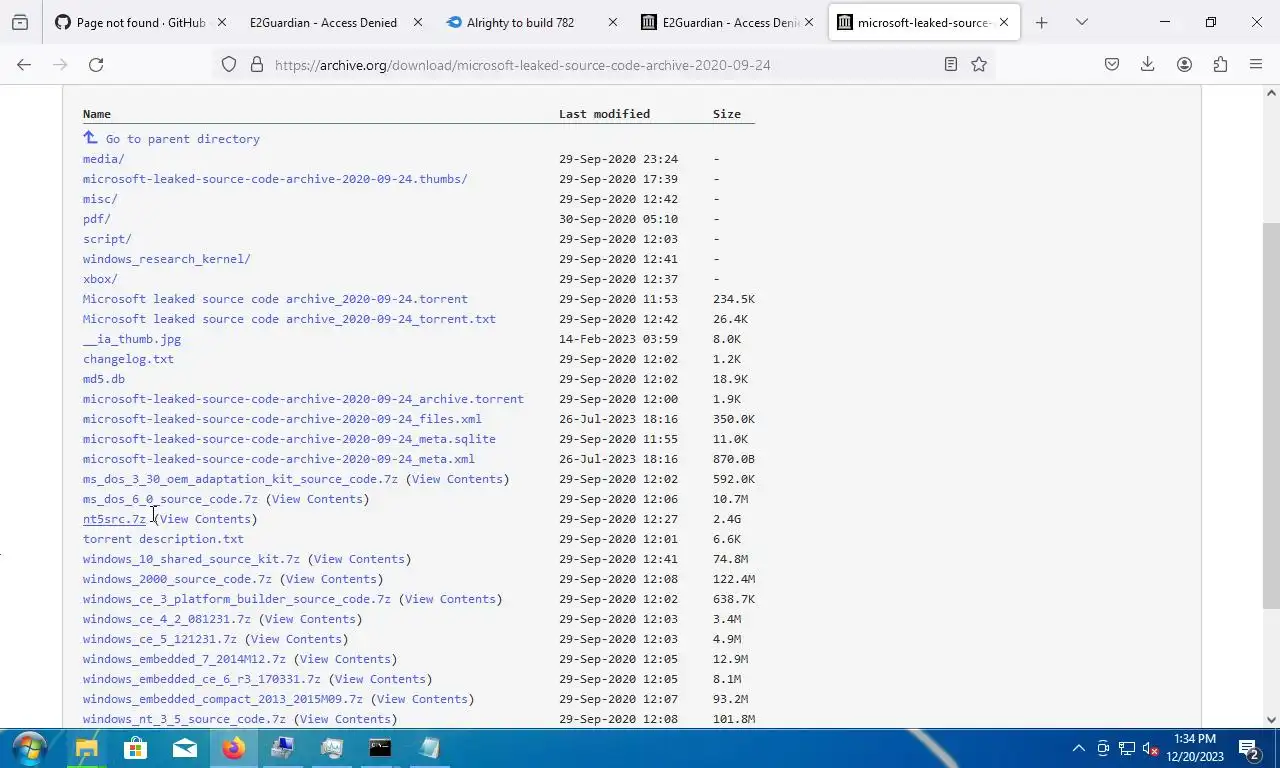Click Firefox icon in taskbar
Image resolution: width=1280 pixels, height=768 pixels.
[x=233, y=748]
